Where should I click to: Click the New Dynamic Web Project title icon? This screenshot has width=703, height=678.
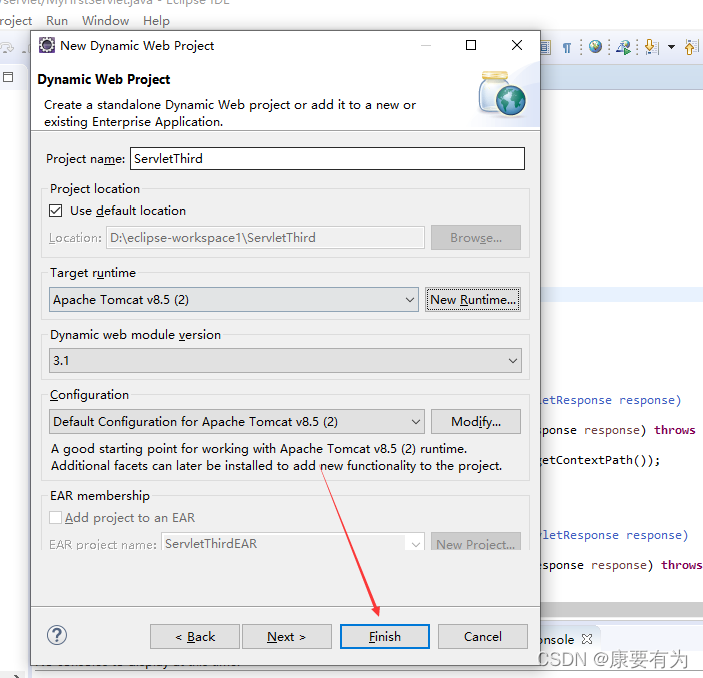47,45
